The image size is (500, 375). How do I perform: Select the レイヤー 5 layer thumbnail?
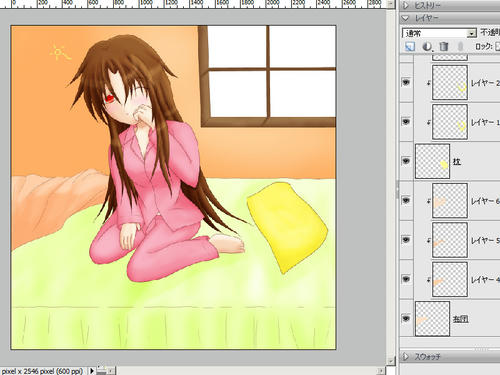point(450,240)
